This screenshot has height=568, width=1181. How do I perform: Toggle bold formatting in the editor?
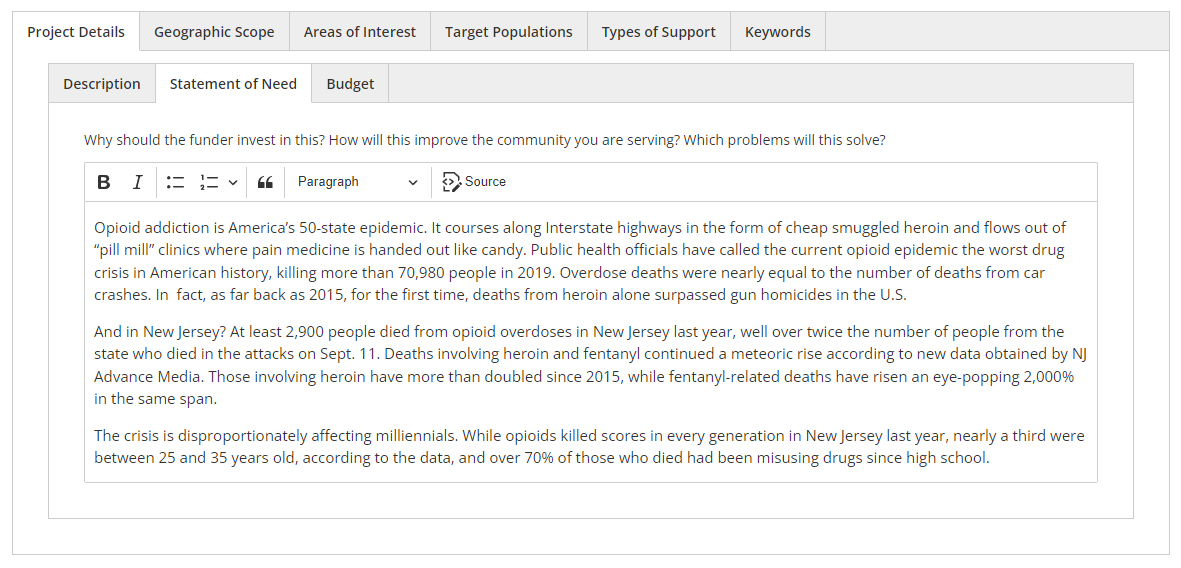point(103,182)
